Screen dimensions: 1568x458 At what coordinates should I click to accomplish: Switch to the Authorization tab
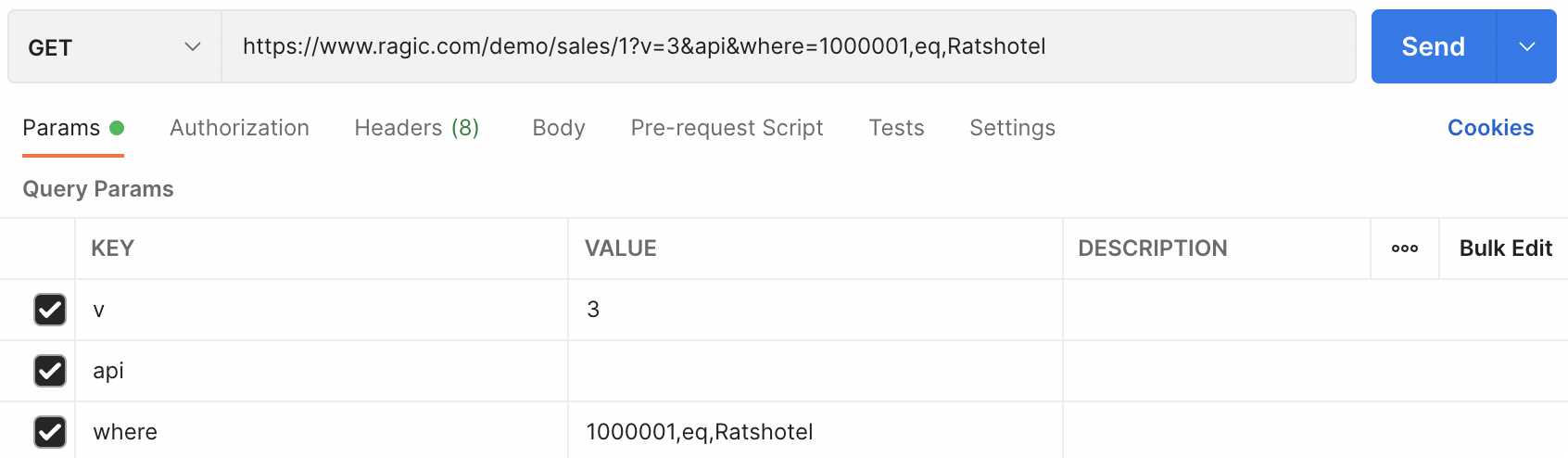(239, 128)
